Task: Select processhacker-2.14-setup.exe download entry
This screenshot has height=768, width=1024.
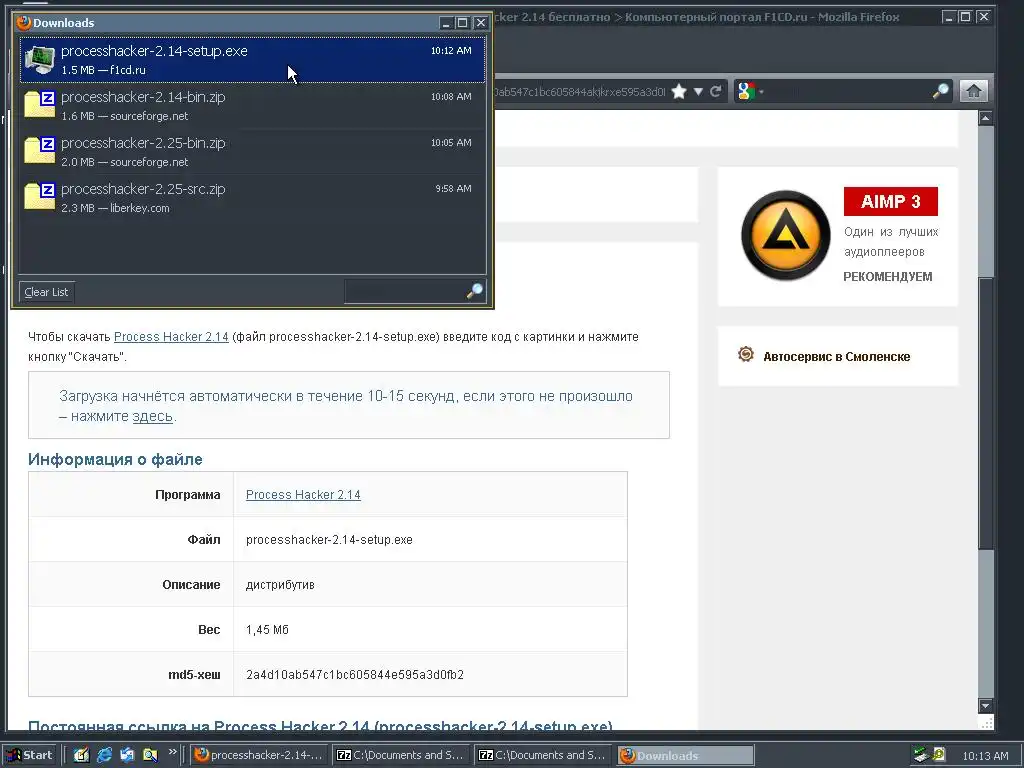Action: coord(253,59)
